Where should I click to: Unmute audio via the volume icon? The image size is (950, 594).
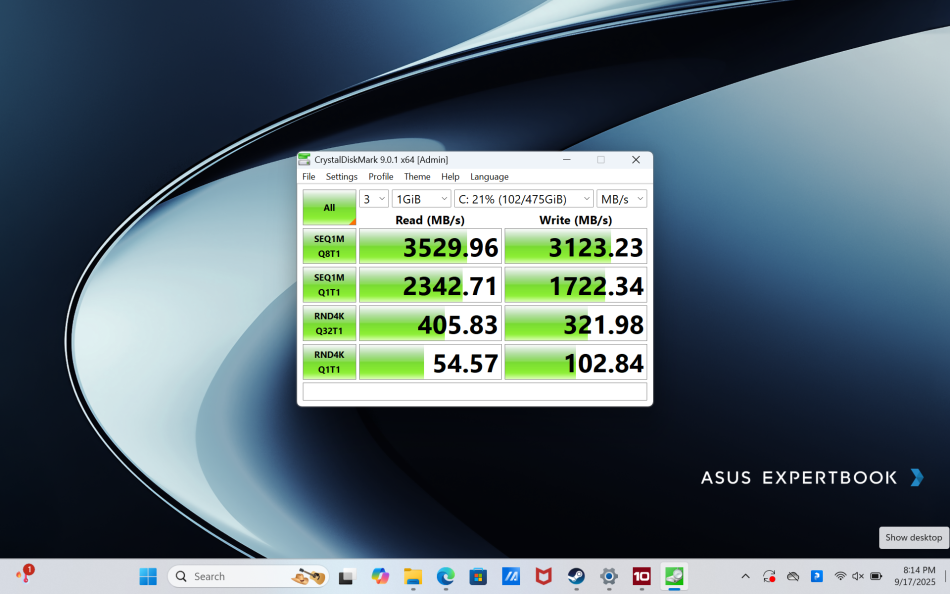tap(857, 576)
